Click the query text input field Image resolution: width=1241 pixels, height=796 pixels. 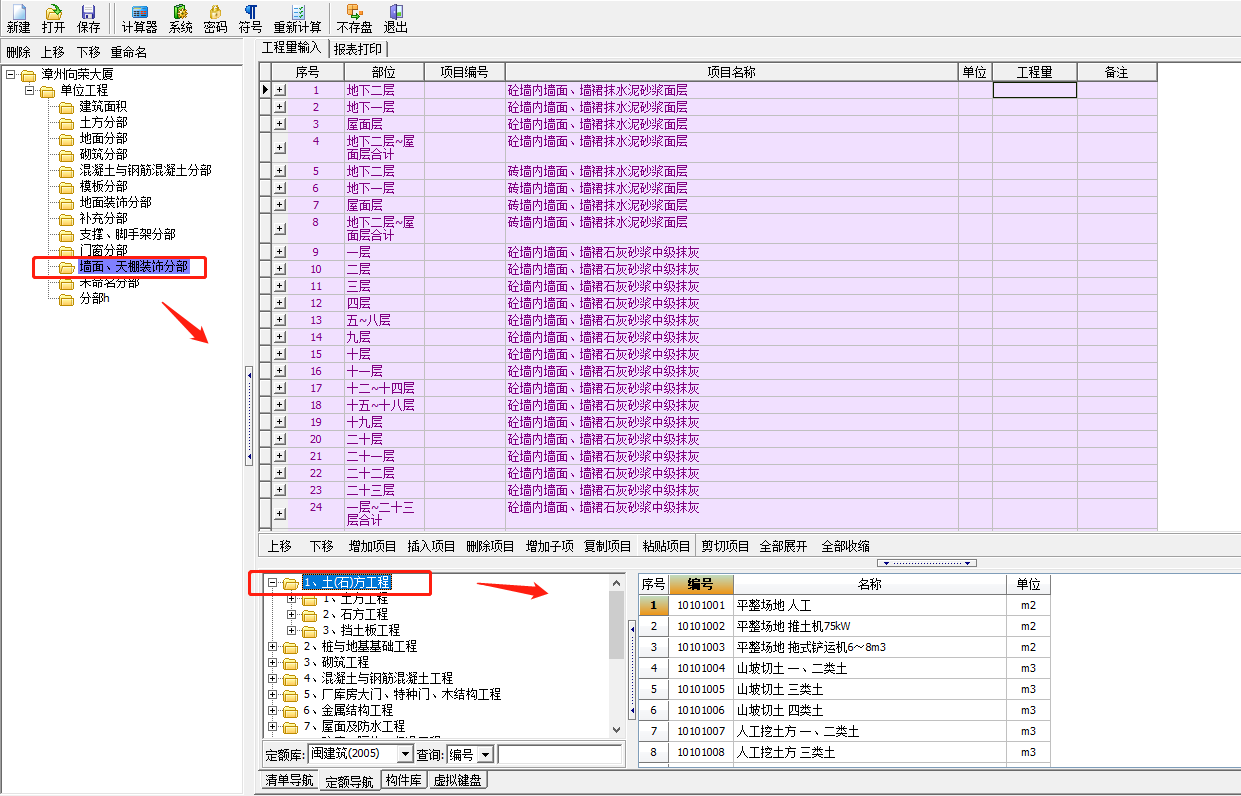(x=559, y=754)
